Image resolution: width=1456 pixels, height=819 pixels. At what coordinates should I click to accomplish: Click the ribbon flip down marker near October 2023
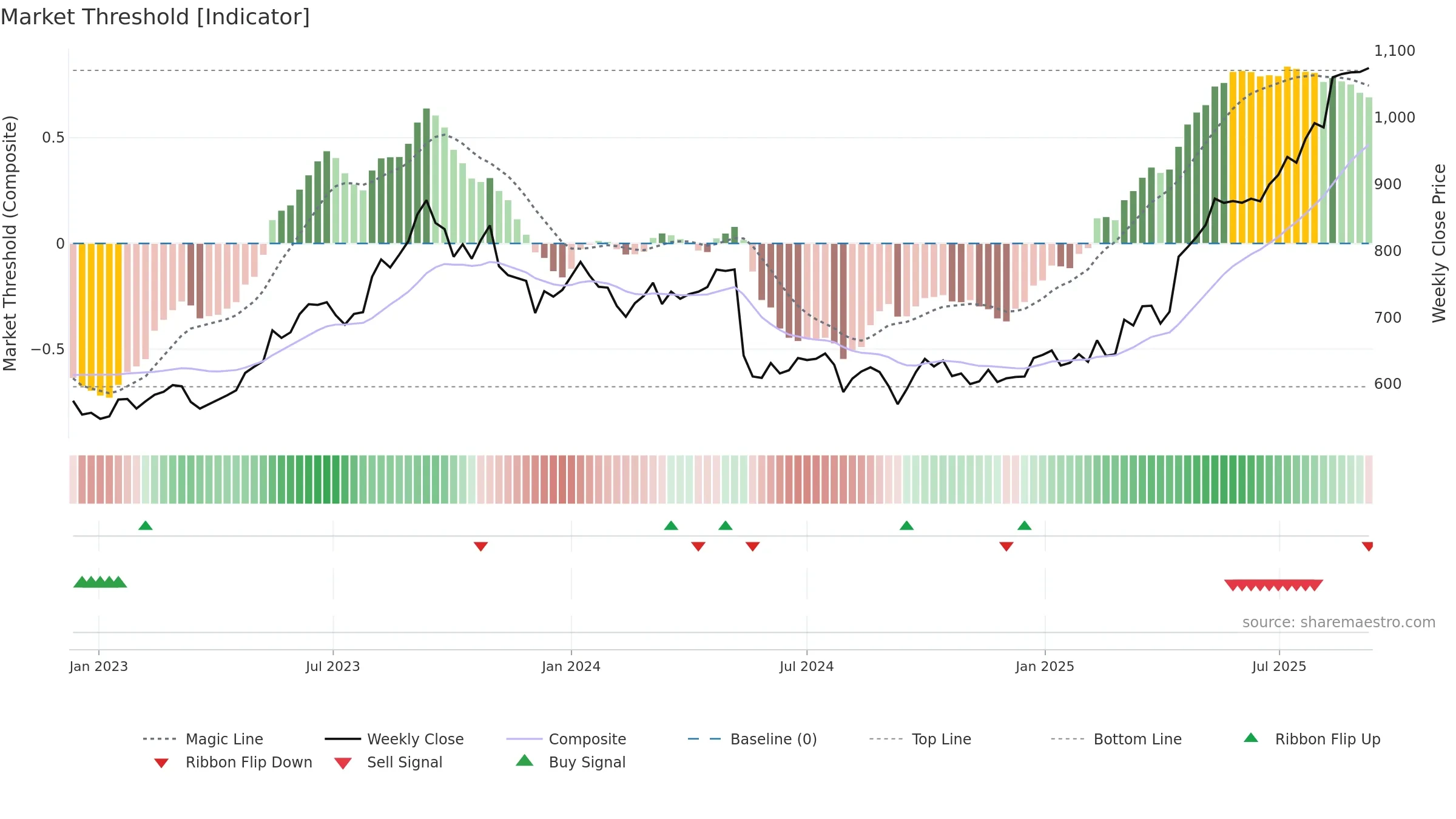pos(481,547)
